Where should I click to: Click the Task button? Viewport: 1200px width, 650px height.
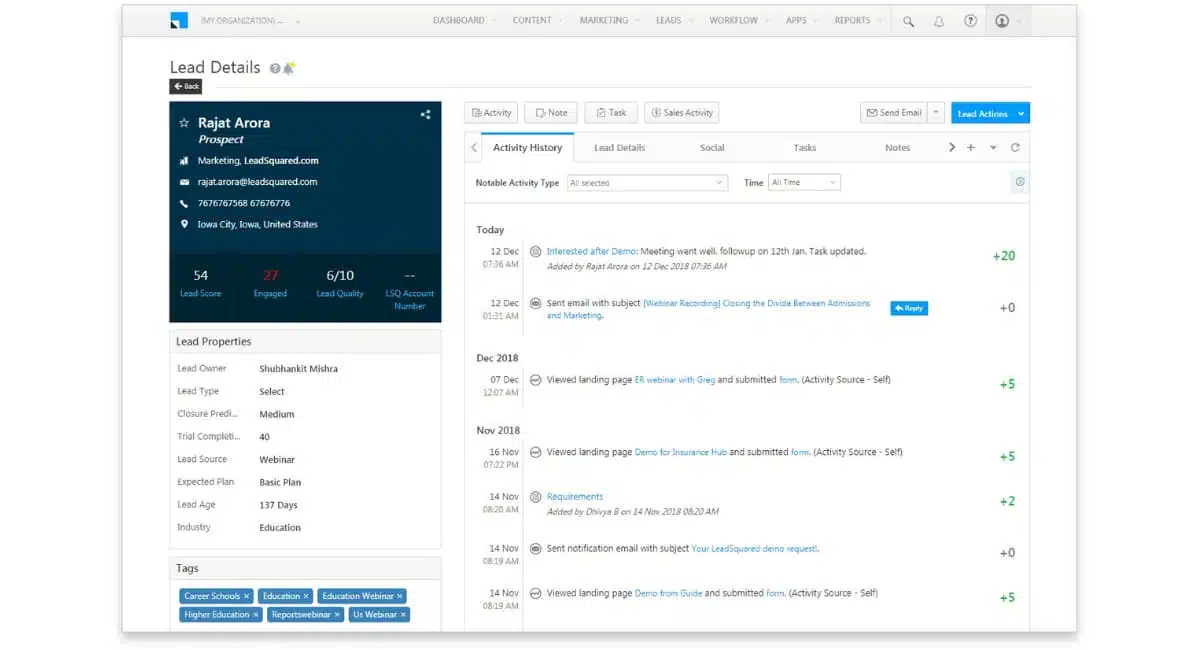point(611,113)
